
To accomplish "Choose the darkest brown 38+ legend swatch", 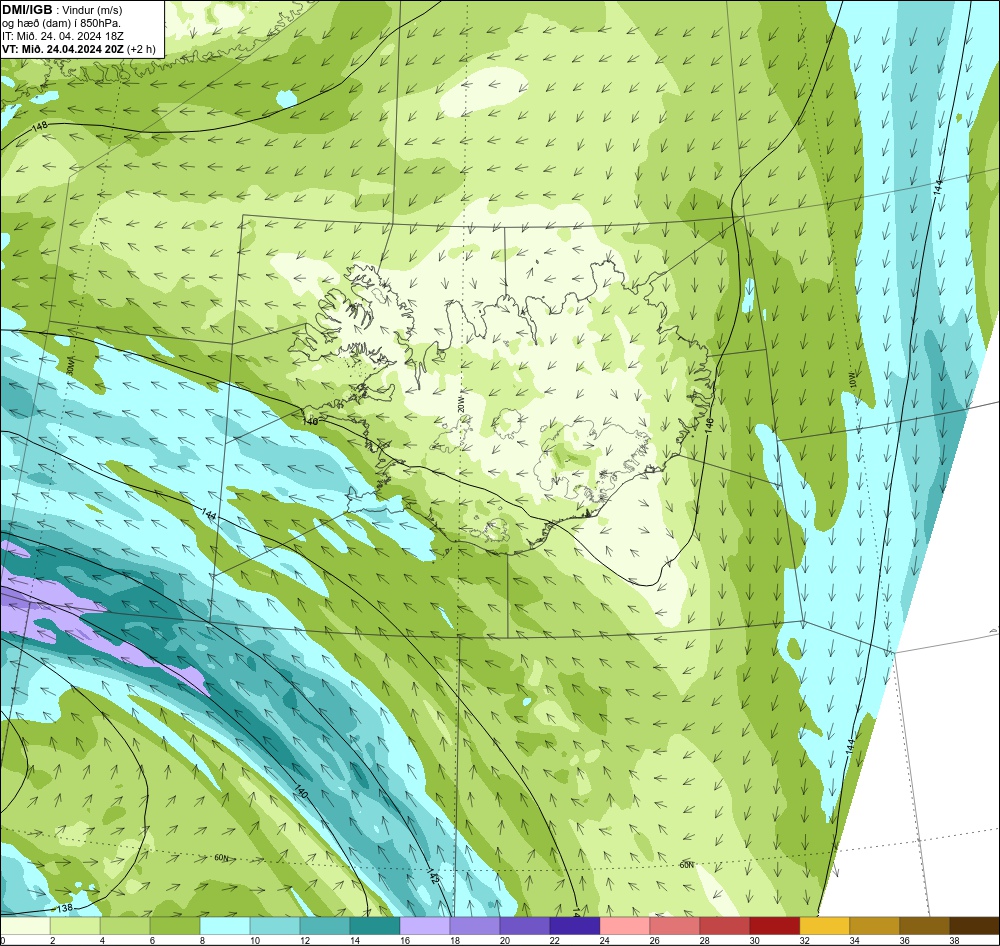I will pos(974,926).
